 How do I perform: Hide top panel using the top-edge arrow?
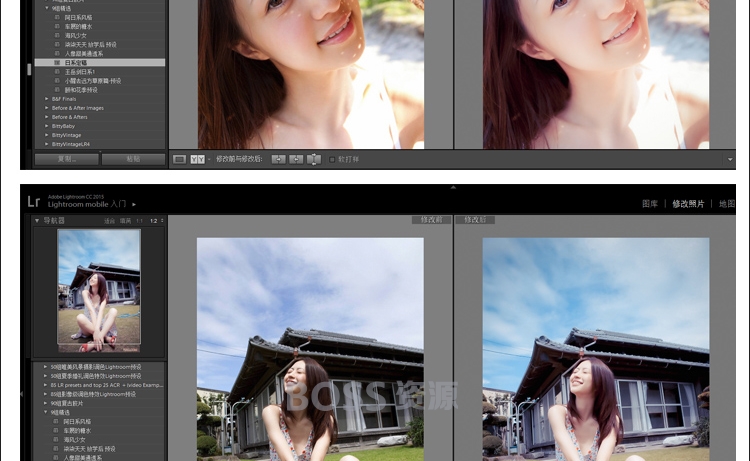(453, 187)
